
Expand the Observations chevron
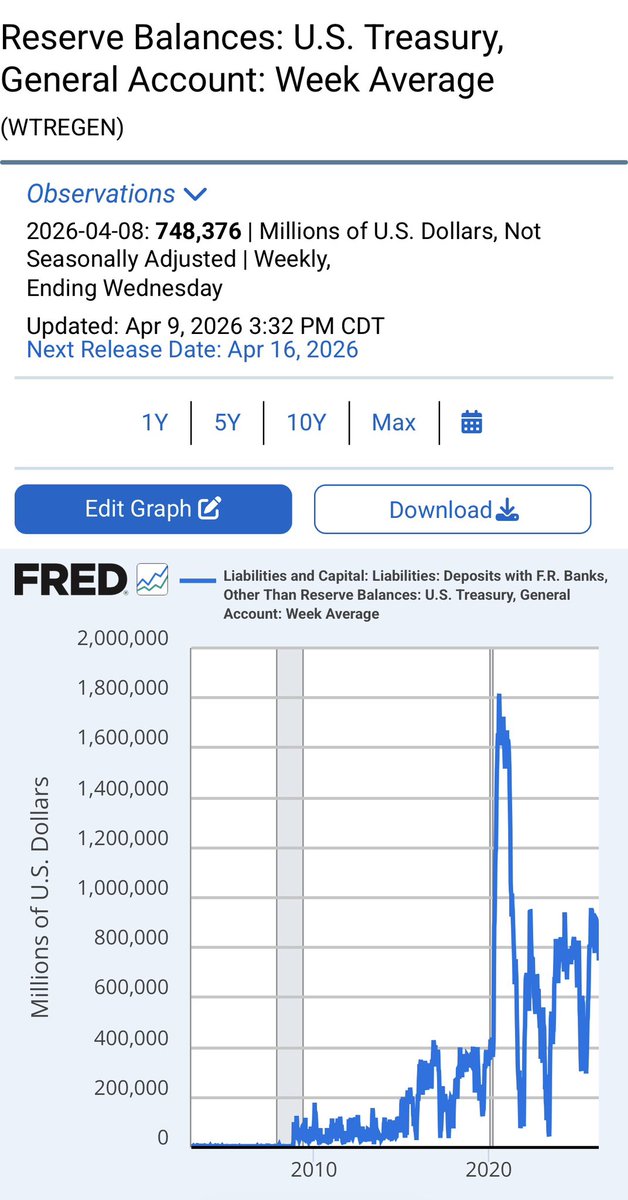pos(195,194)
